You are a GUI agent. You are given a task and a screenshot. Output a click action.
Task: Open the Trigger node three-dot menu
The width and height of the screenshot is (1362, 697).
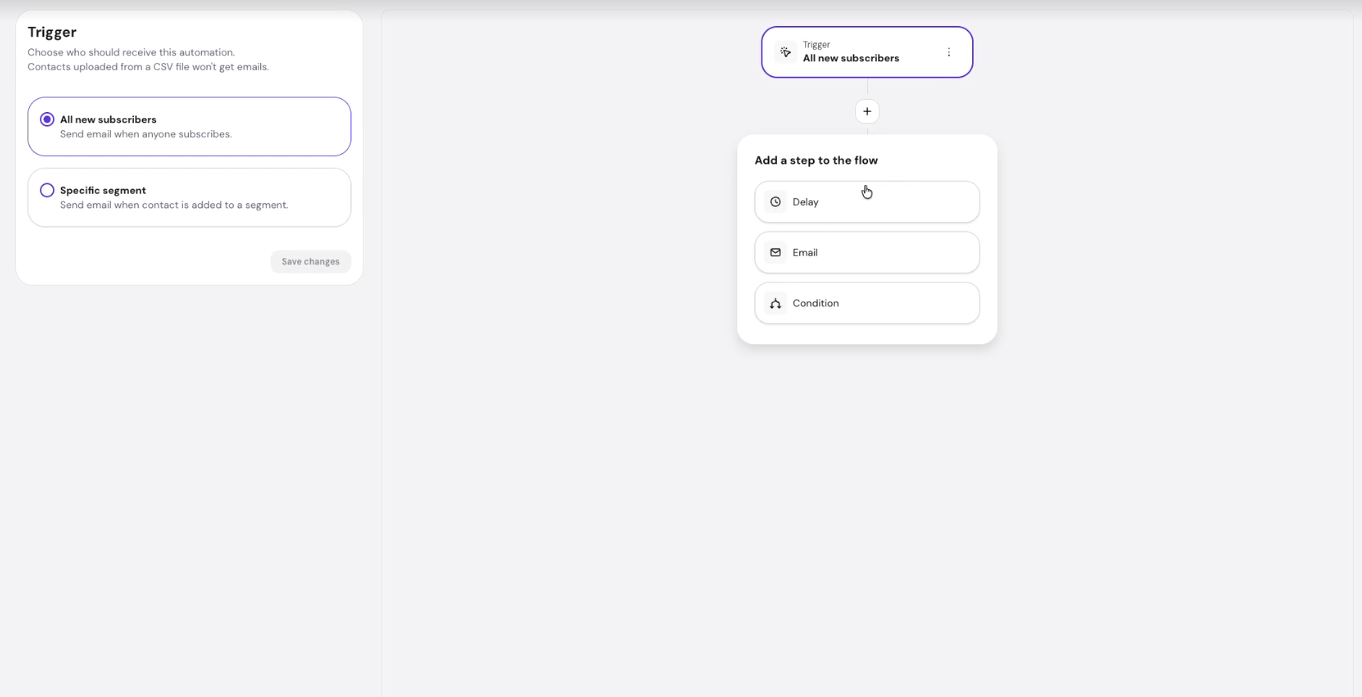tap(949, 52)
